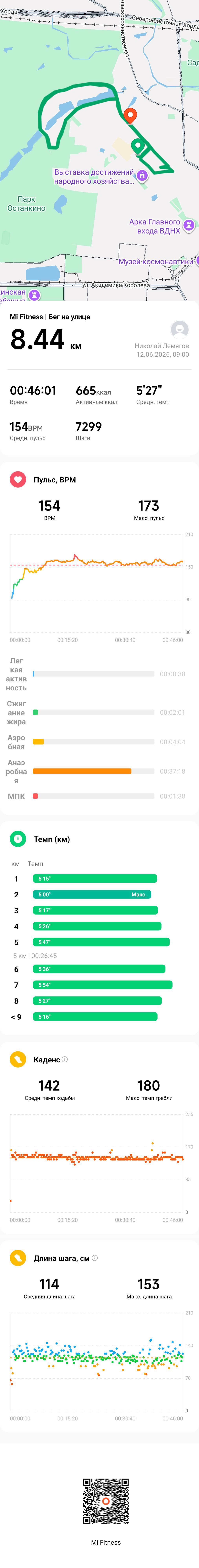Tap the QR code at bottom

pyautogui.click(x=106, y=1502)
